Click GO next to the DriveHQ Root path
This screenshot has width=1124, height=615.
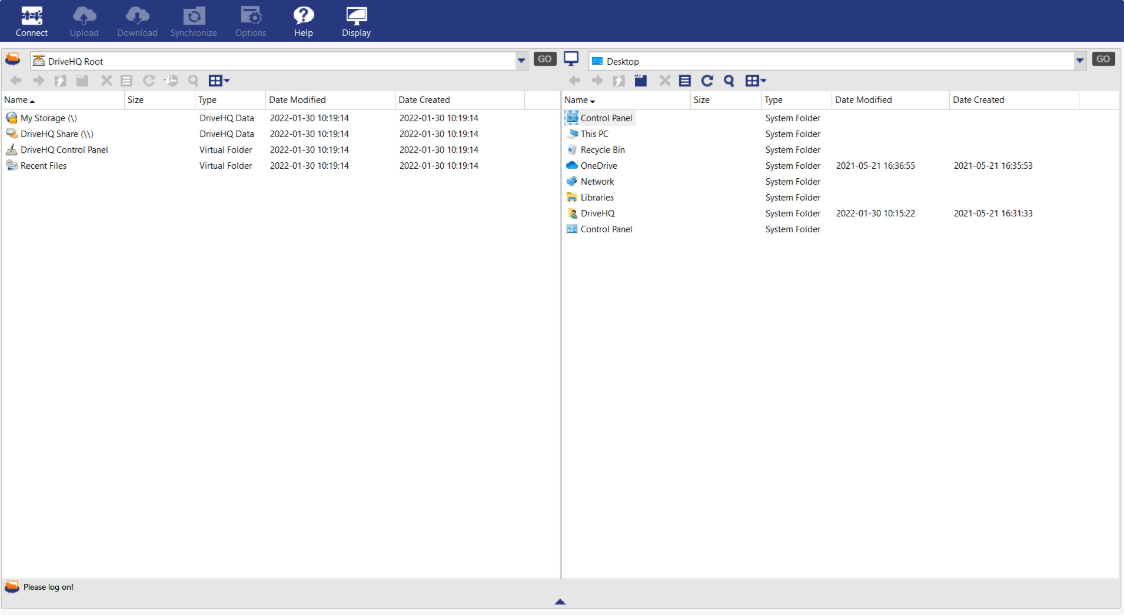pyautogui.click(x=545, y=59)
